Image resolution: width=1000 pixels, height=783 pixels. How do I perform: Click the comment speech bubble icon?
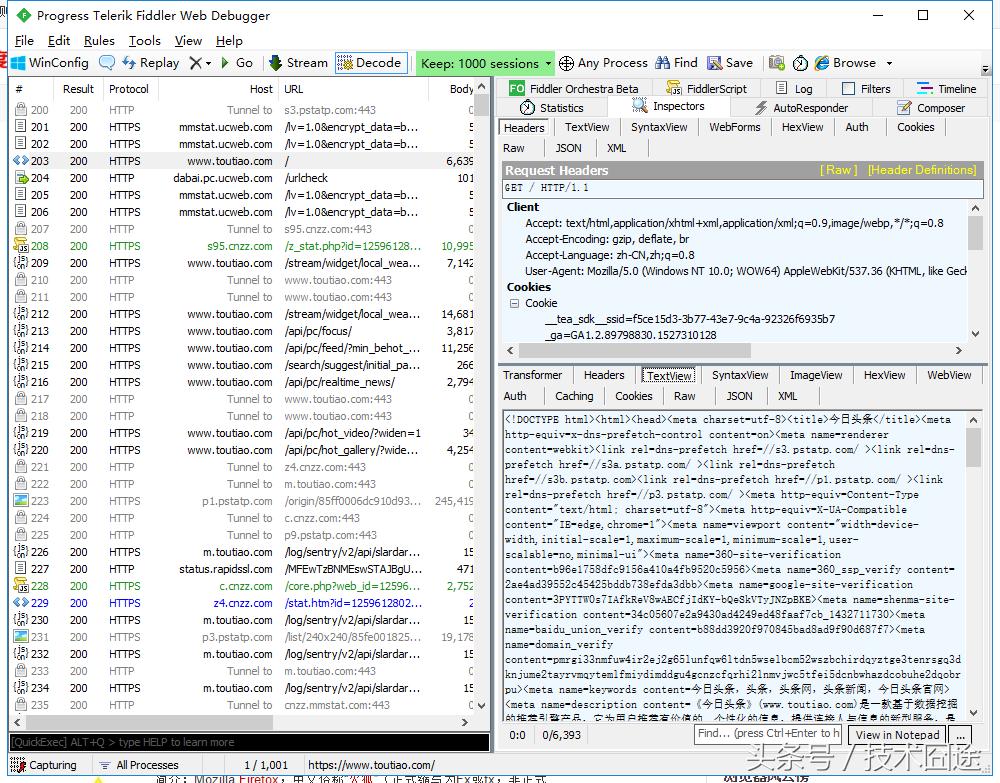(107, 62)
